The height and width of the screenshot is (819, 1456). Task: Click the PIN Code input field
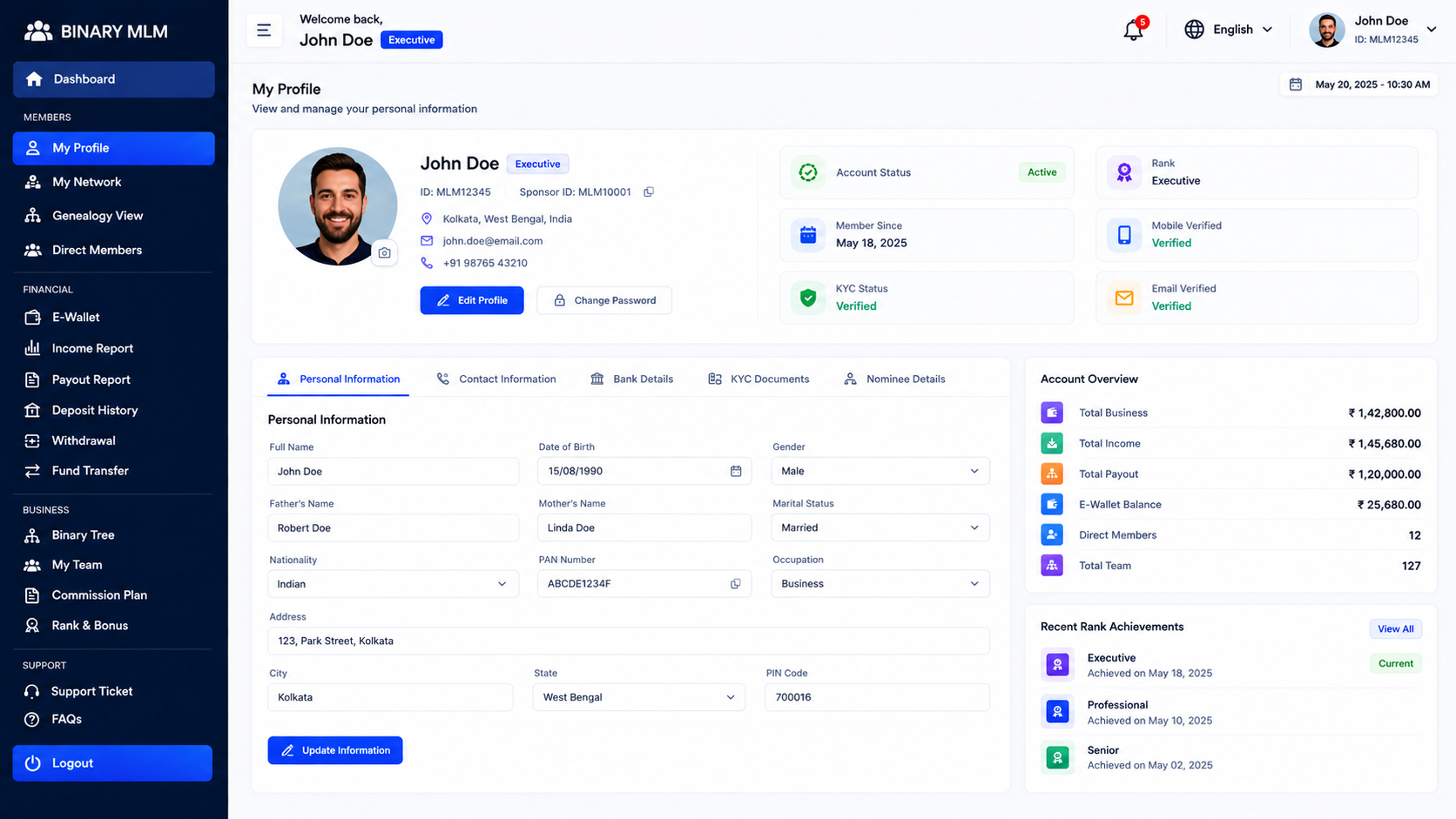877,697
